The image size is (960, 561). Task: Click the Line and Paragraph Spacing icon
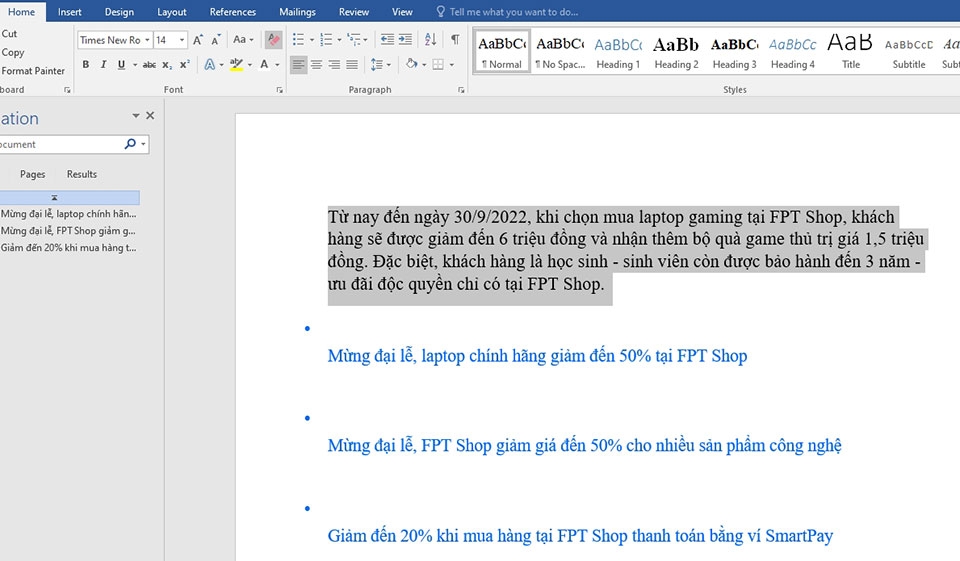pos(377,64)
